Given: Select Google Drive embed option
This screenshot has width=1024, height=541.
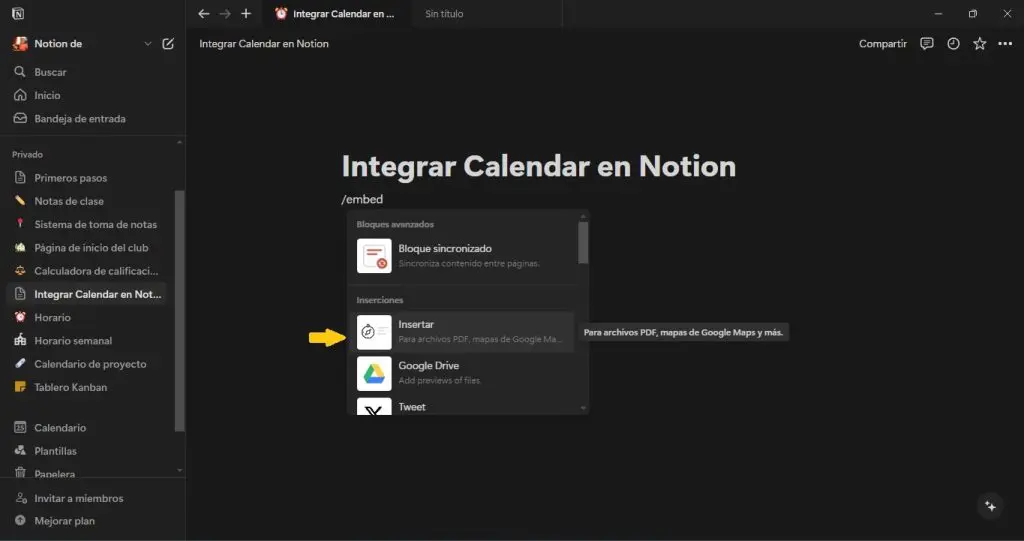Looking at the screenshot, I should point(461,373).
